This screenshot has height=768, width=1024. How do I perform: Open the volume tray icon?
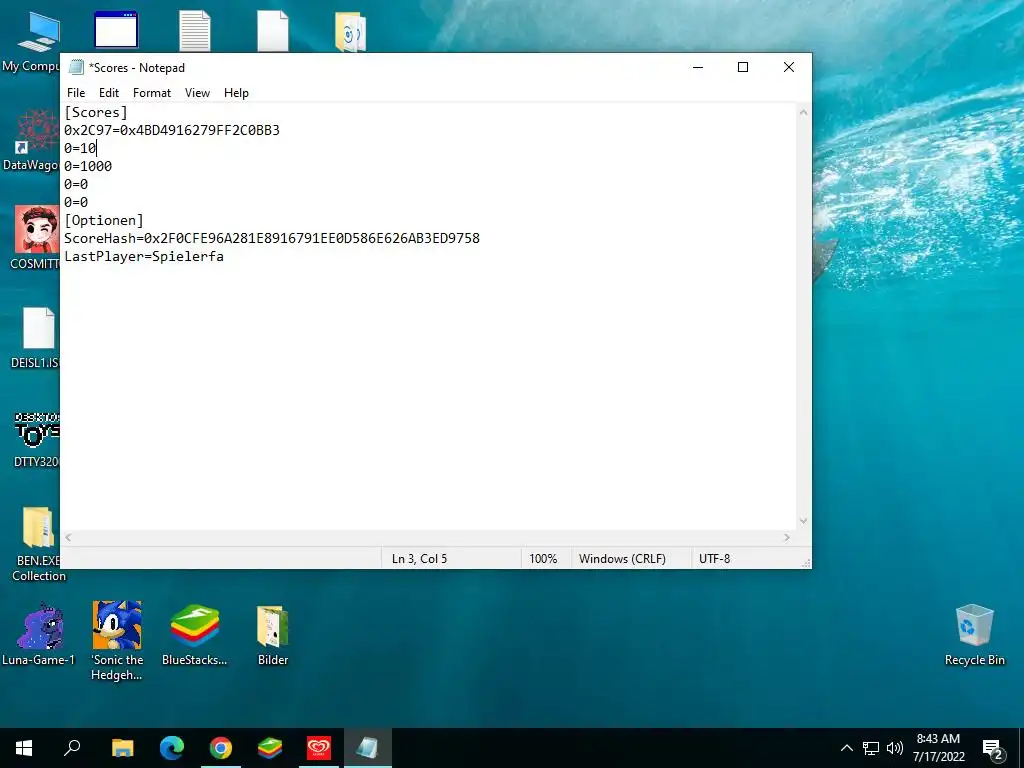pyautogui.click(x=895, y=748)
